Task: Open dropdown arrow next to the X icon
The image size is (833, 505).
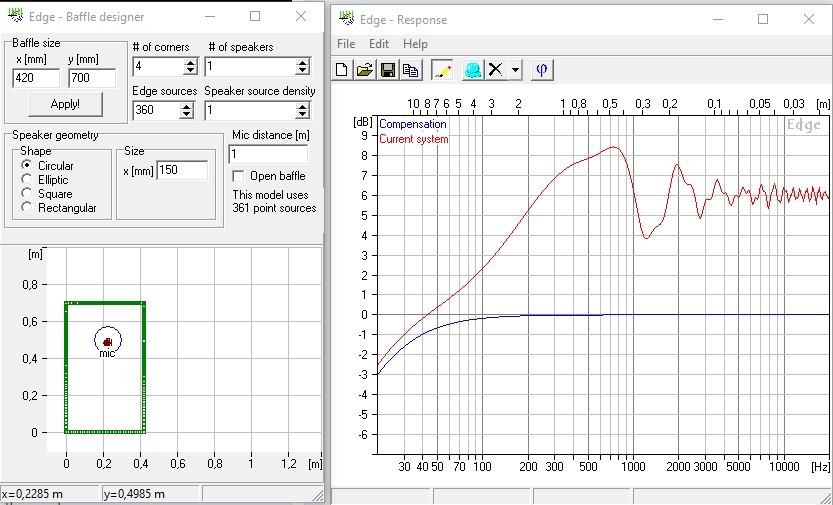Action: coord(515,70)
